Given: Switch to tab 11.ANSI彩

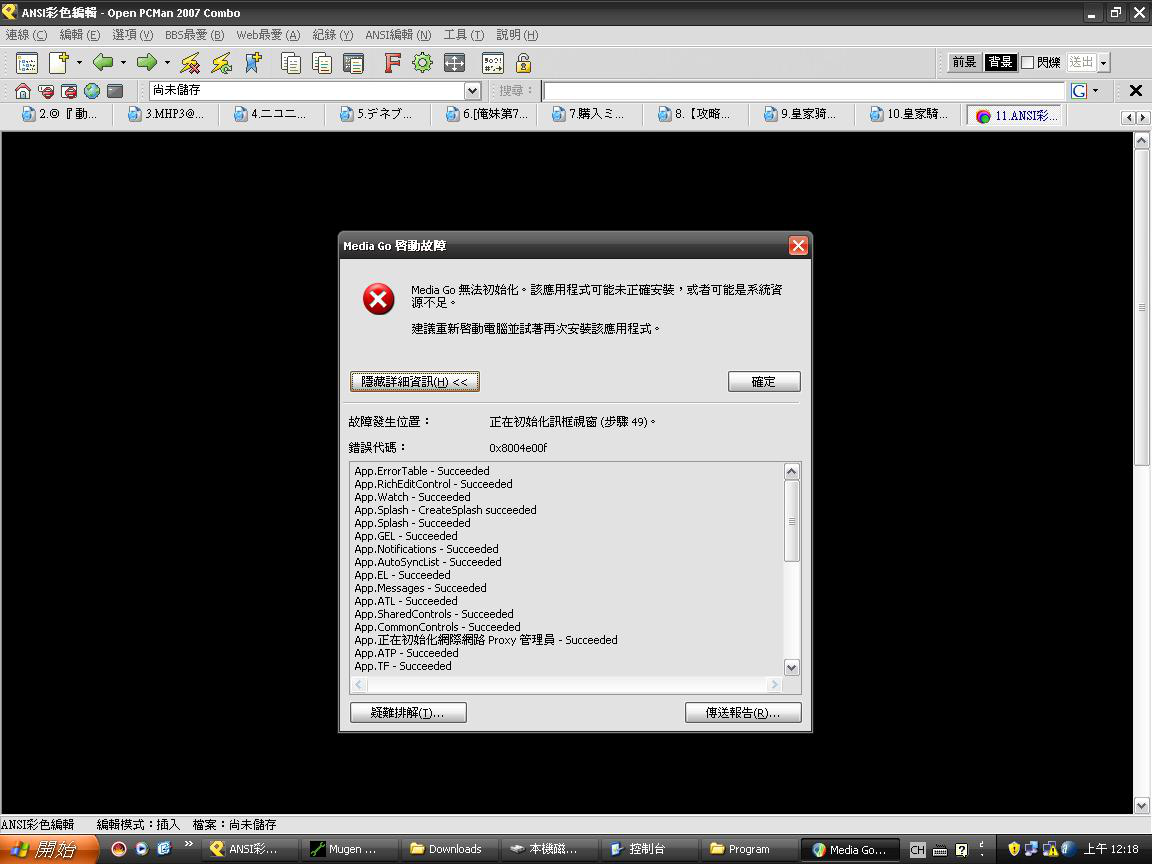Looking at the screenshot, I should pos(1016,115).
